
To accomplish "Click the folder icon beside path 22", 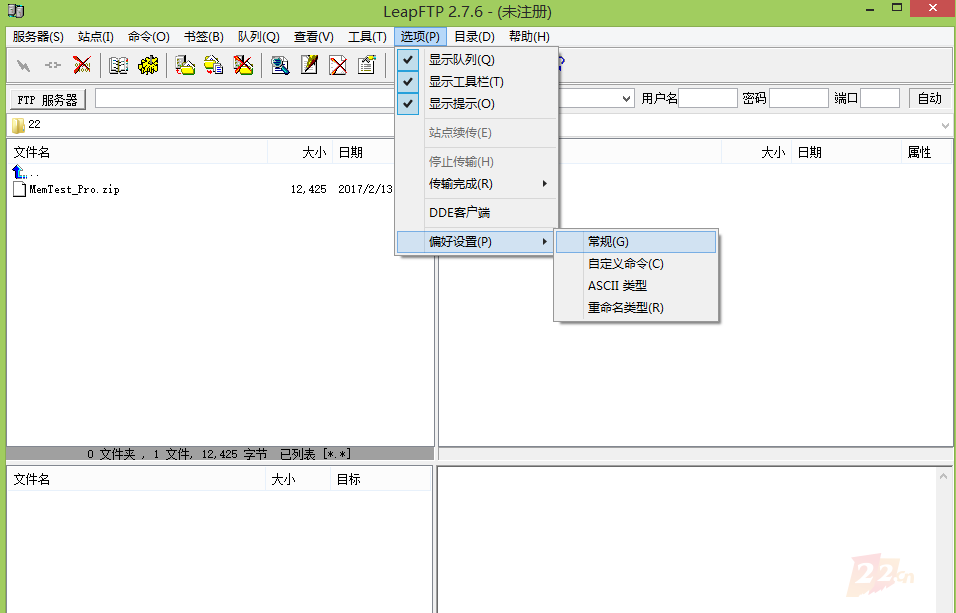I will pyautogui.click(x=18, y=125).
